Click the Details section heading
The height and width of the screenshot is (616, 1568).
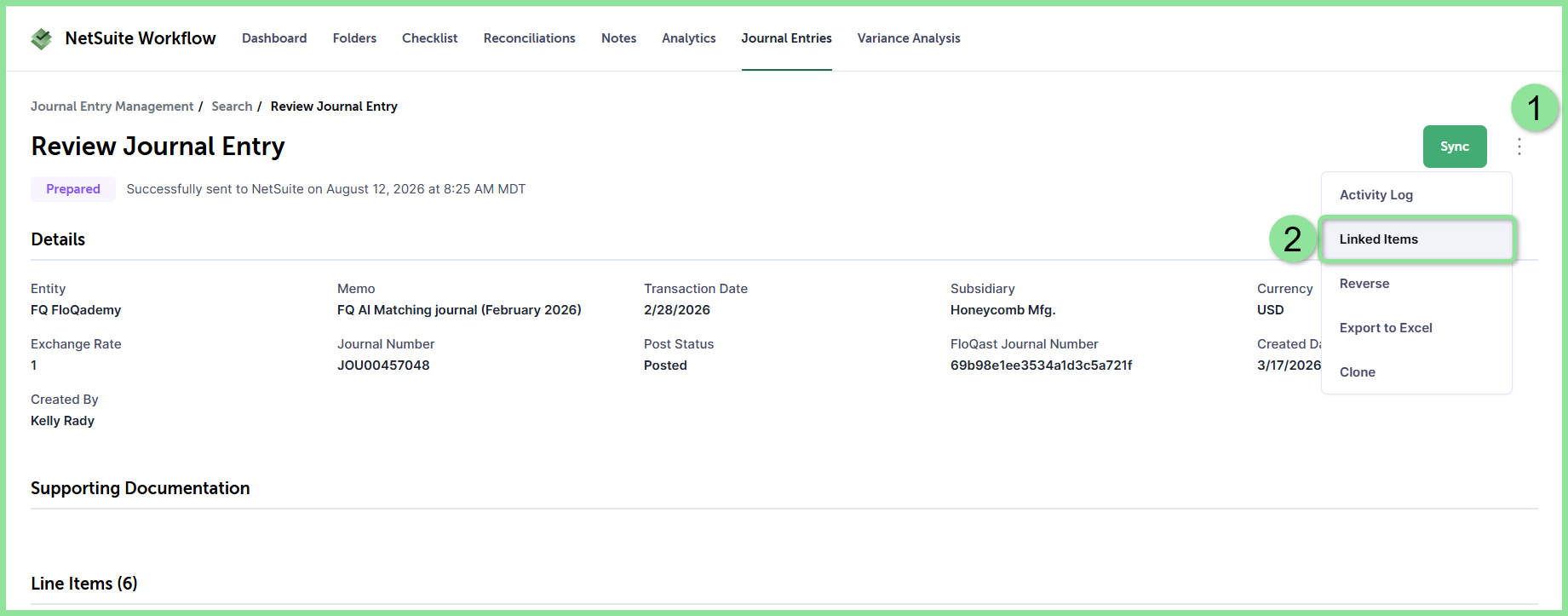58,239
